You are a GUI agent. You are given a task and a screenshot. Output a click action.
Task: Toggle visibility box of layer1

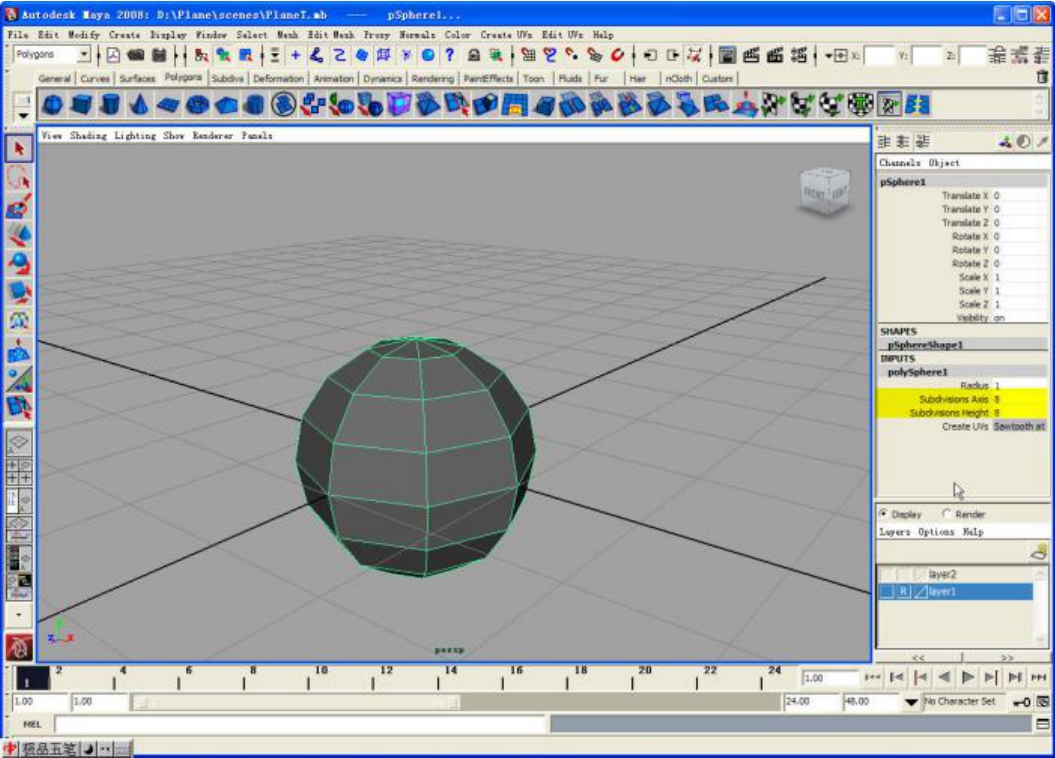[x=888, y=591]
